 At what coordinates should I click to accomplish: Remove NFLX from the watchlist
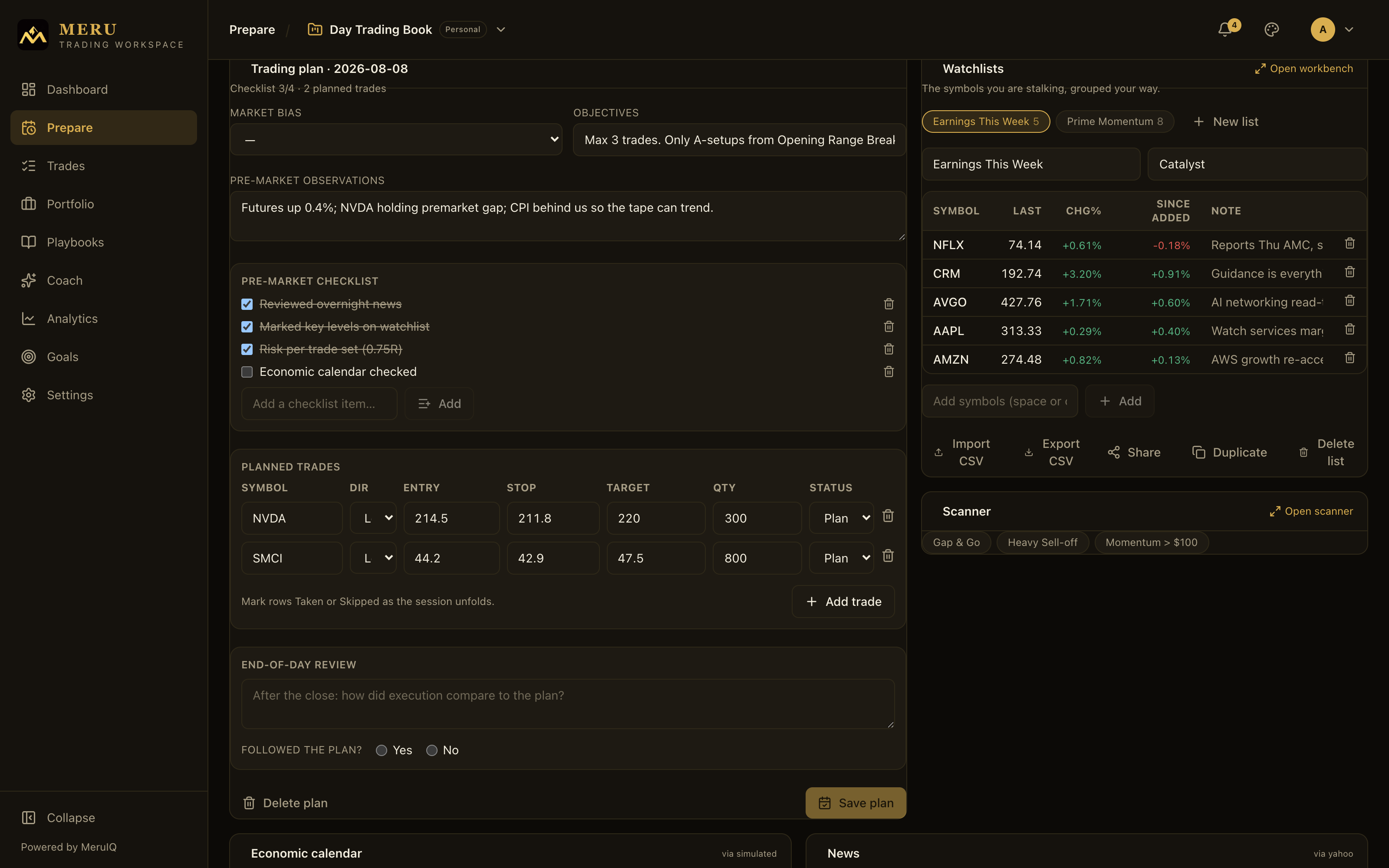tap(1350, 243)
